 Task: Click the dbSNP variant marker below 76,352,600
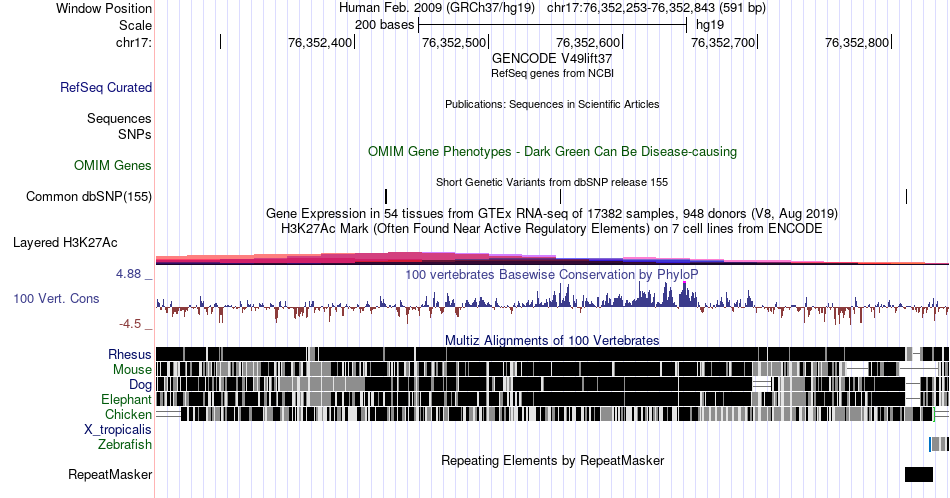560,196
